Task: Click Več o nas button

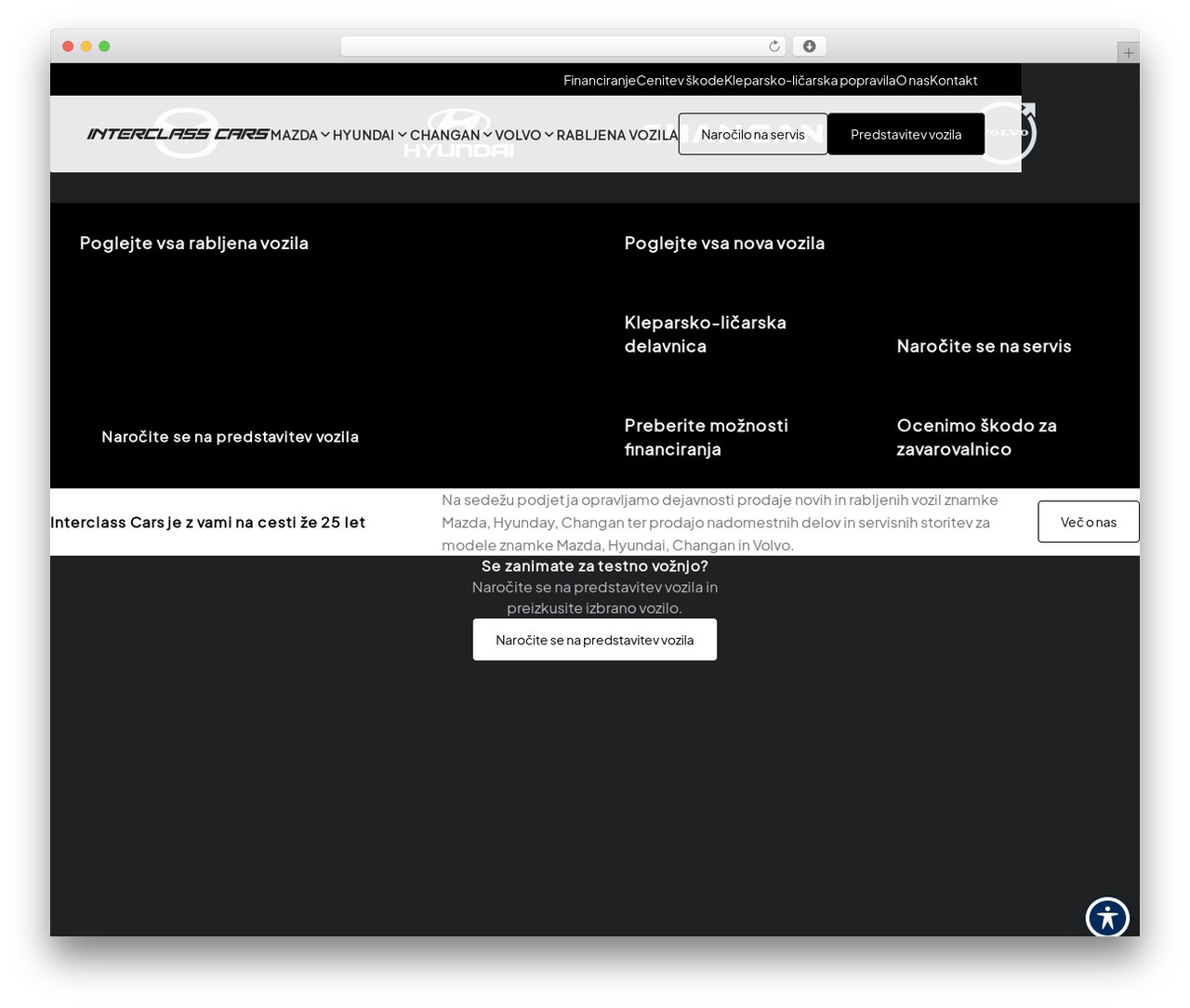Action: coord(1089,522)
